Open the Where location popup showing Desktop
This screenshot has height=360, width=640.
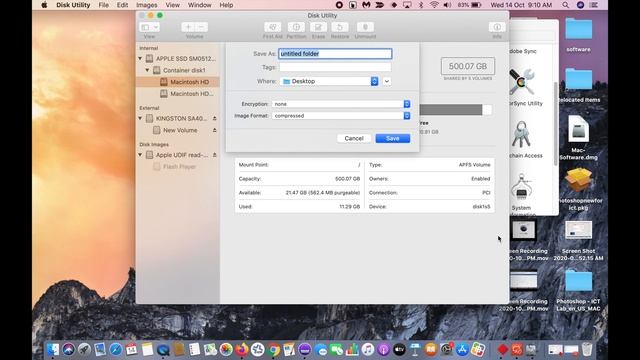pos(329,81)
